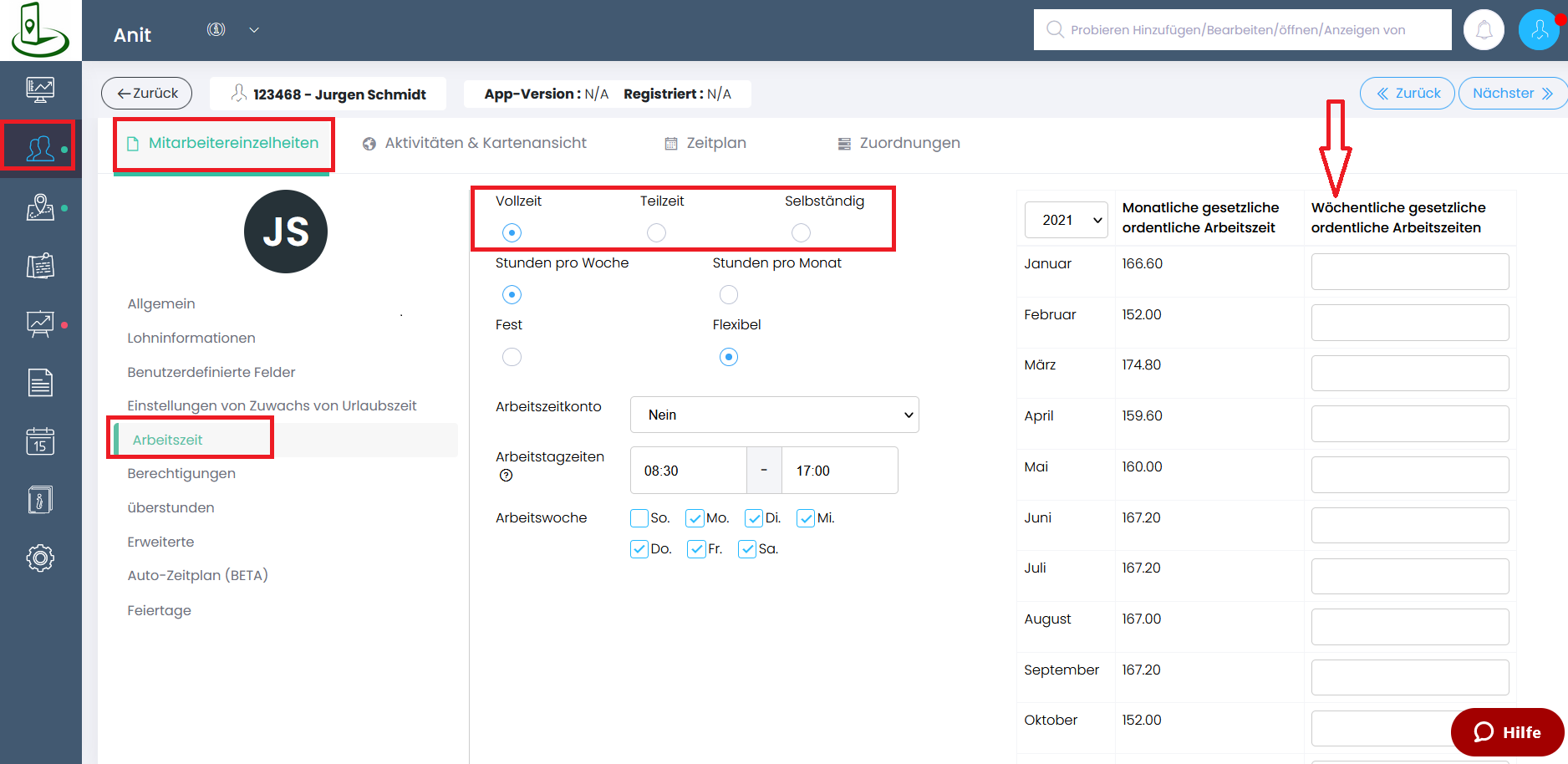Open the user profile avatar icon

pos(1539,30)
